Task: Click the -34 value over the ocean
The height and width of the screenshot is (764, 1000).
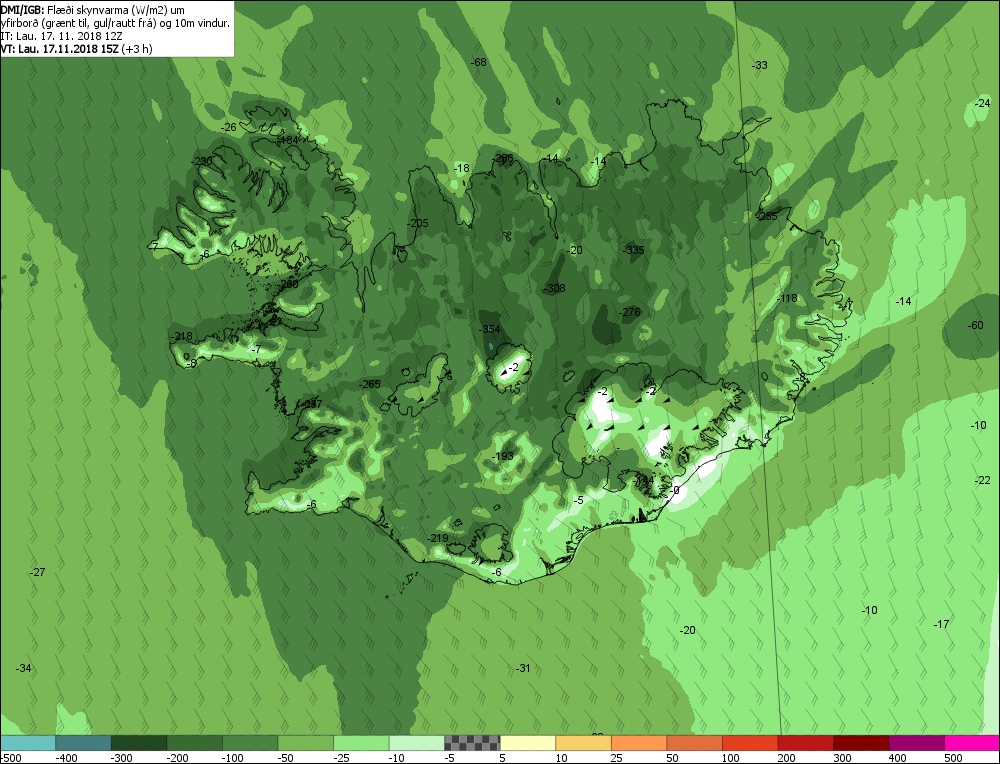Action: pos(24,668)
